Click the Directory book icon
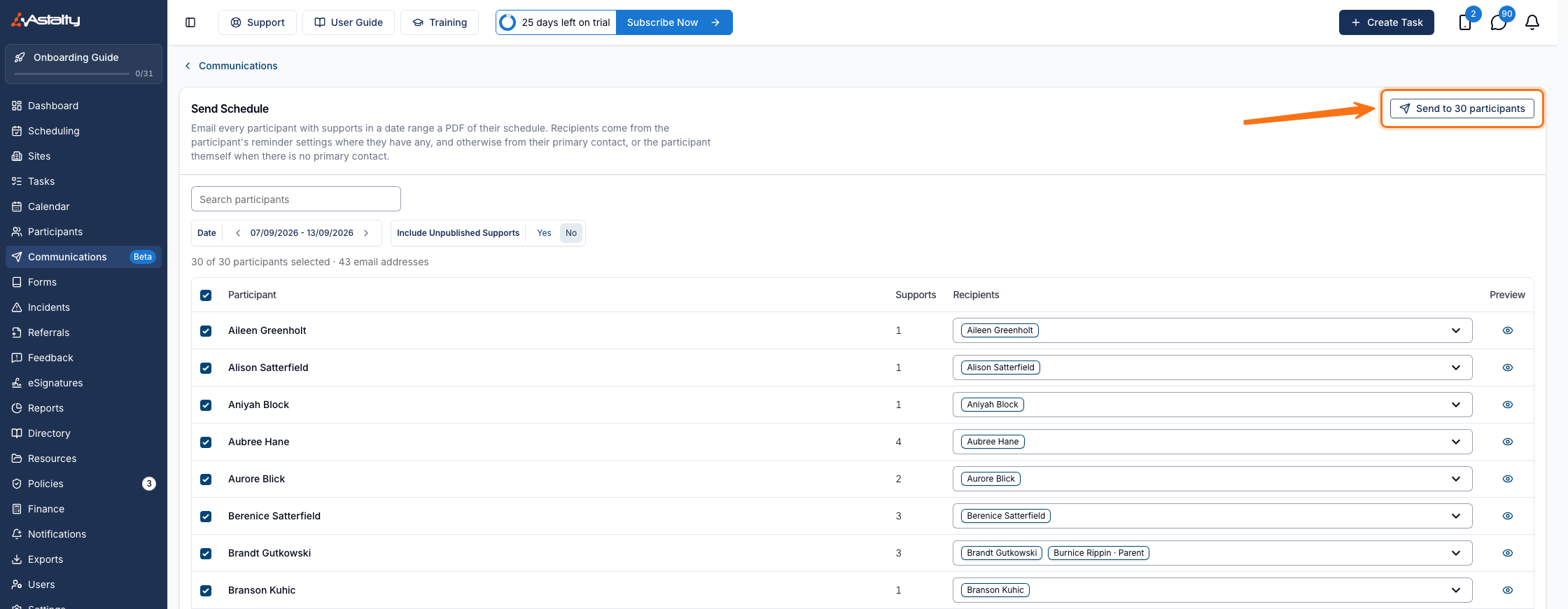 point(17,433)
